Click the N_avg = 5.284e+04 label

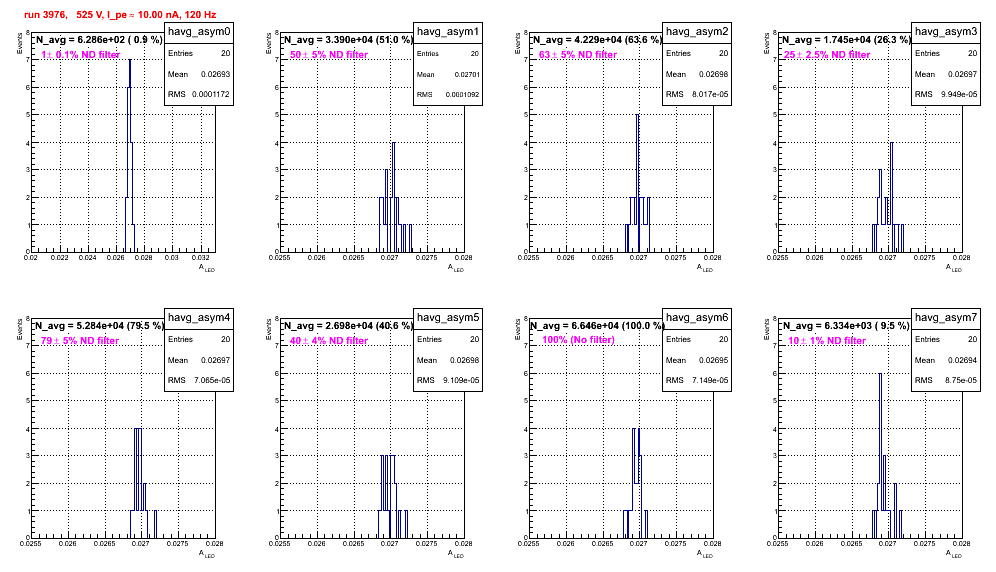pos(99,325)
